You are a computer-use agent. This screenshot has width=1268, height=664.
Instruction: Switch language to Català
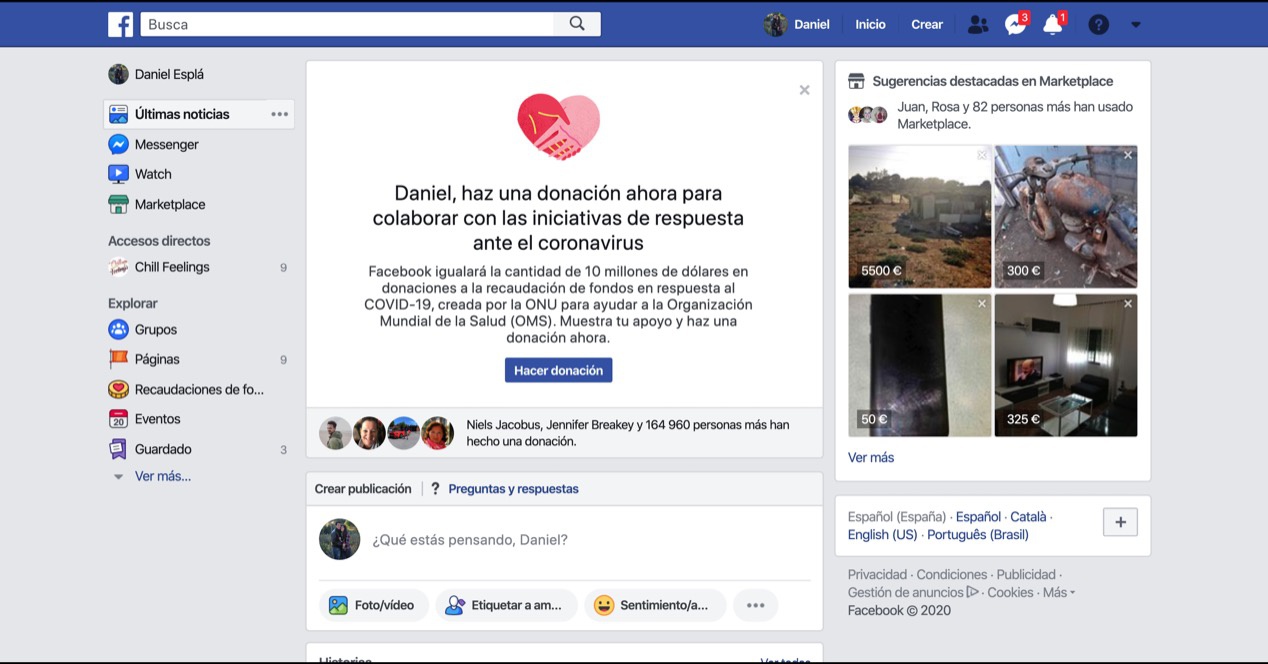(1028, 517)
